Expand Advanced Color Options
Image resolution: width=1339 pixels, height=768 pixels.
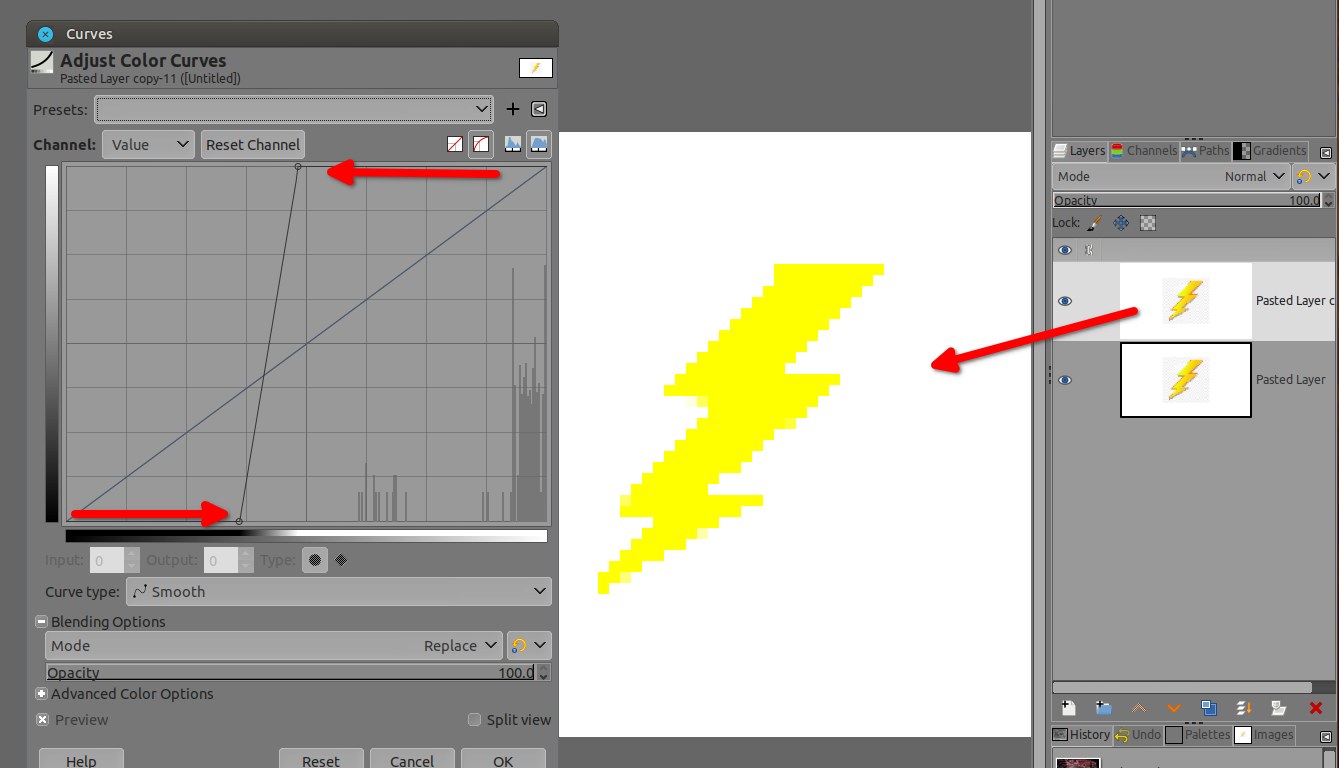pos(42,694)
